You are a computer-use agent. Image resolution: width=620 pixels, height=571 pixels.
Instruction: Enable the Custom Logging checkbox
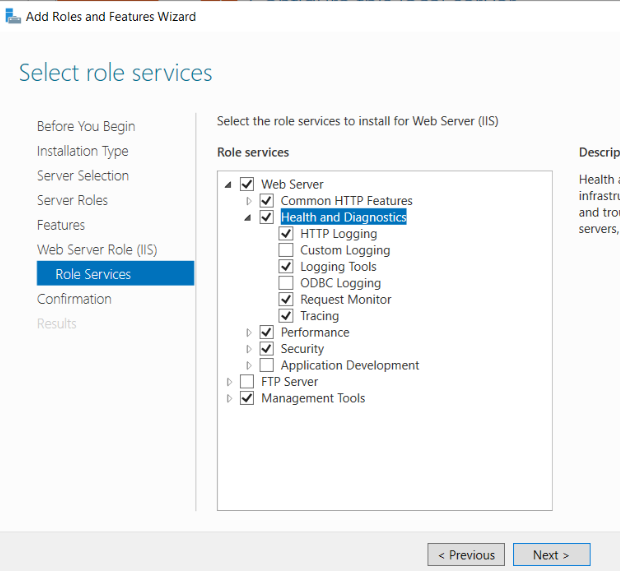coord(286,250)
